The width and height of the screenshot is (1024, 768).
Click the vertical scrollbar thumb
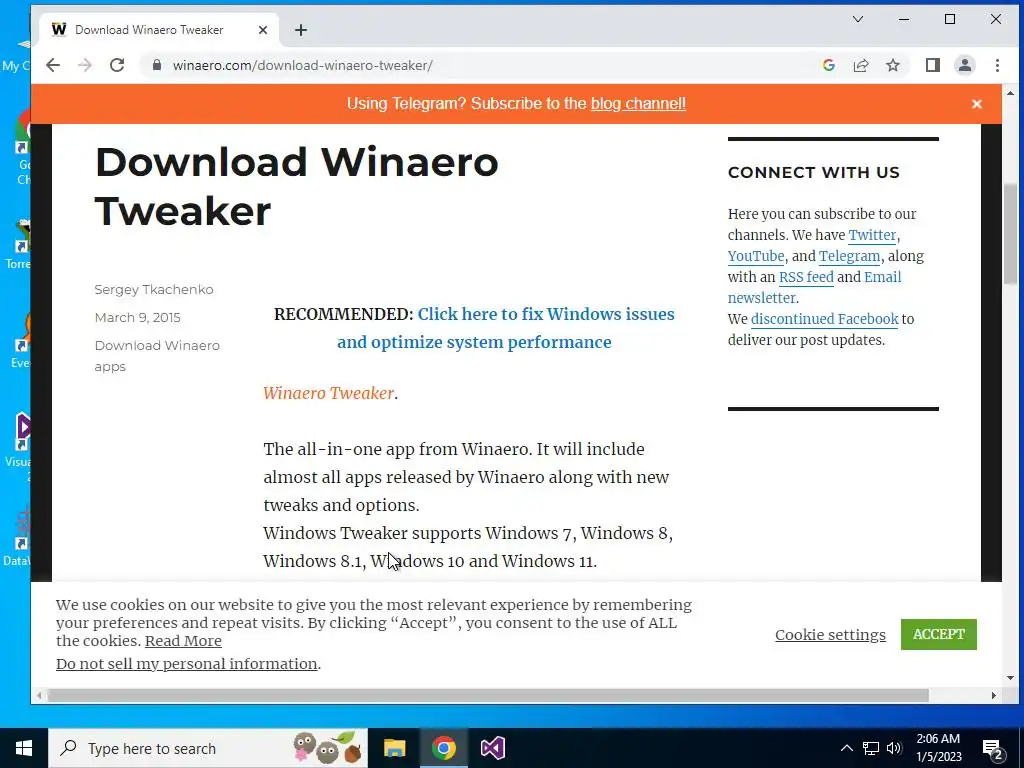coord(1010,234)
